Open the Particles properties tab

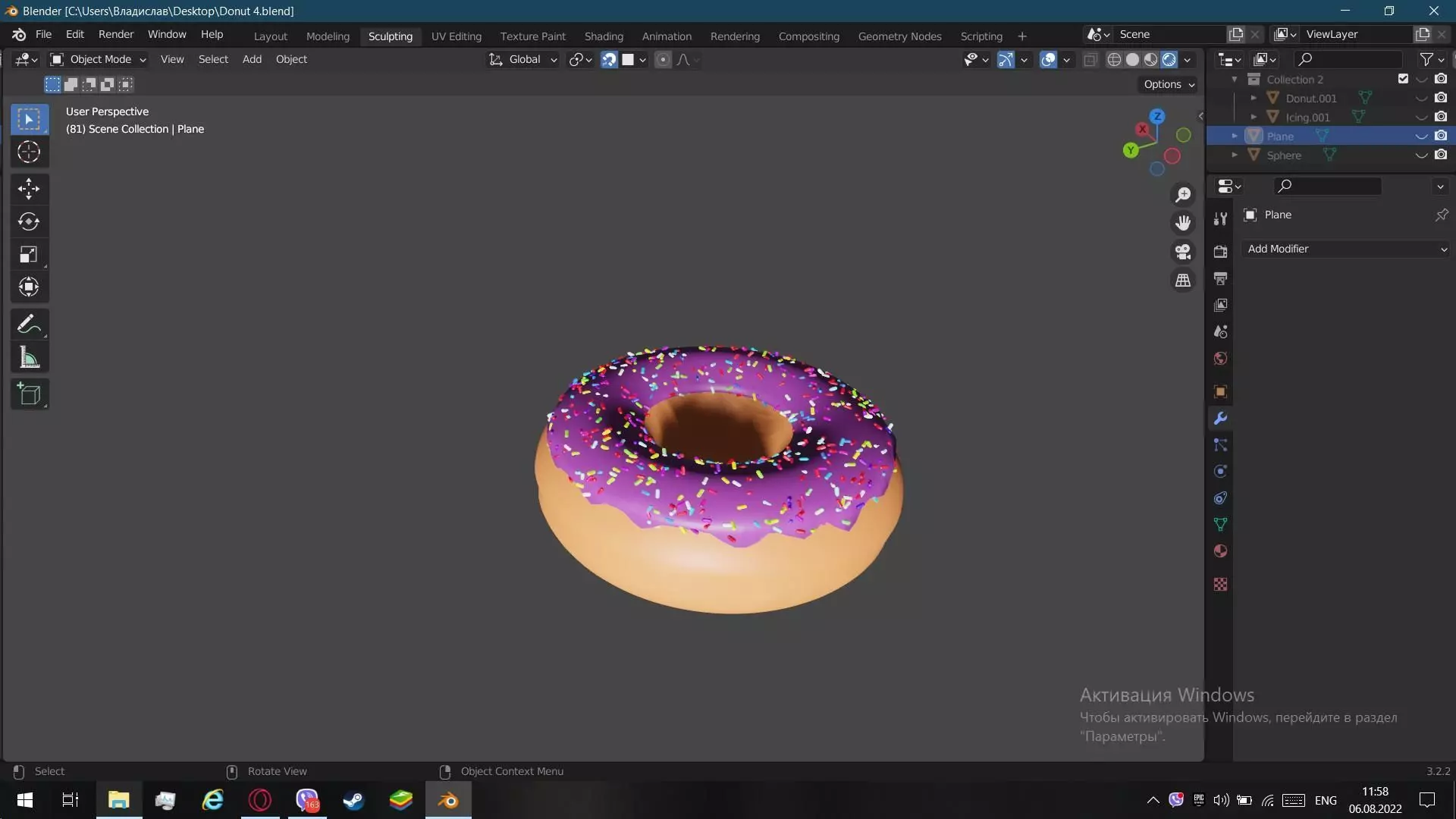(1220, 445)
